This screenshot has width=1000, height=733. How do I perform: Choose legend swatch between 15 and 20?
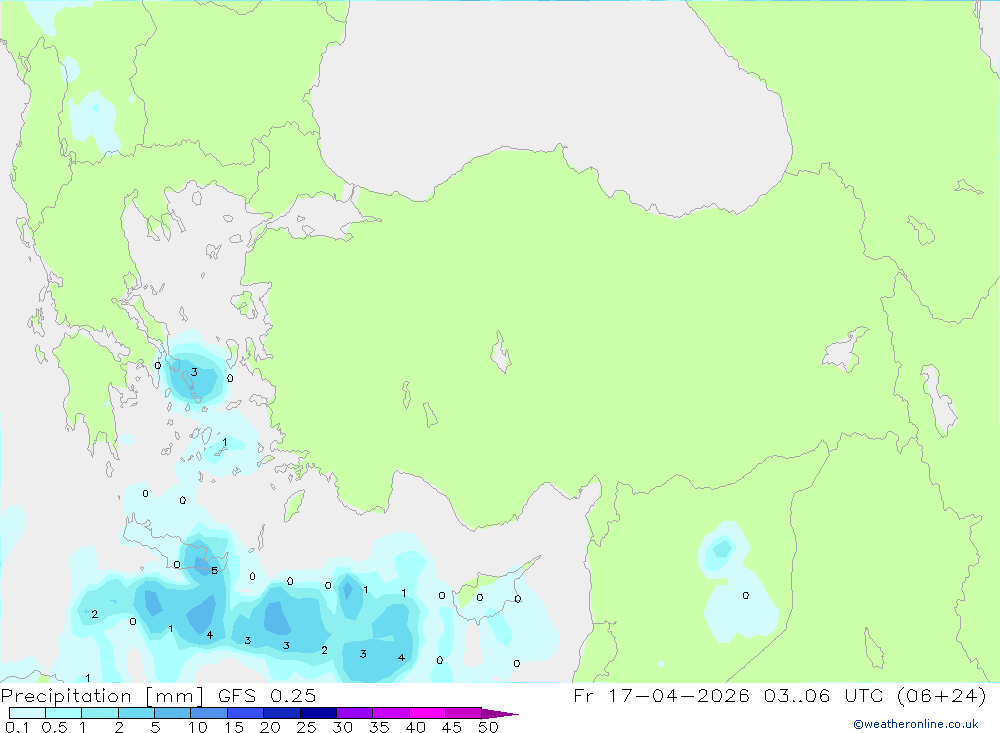(x=246, y=713)
